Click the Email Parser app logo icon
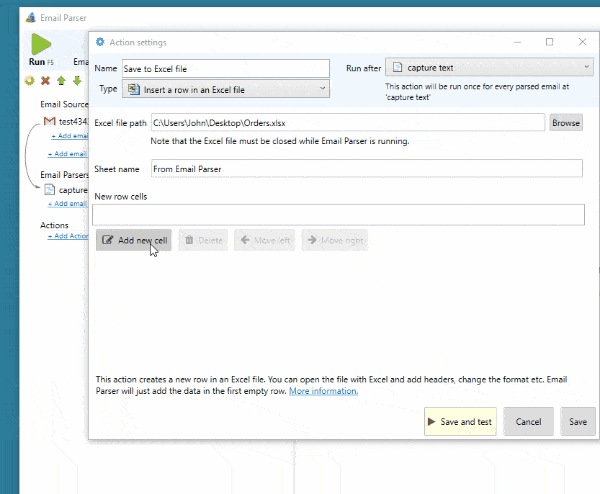The image size is (600, 494). (x=31, y=18)
